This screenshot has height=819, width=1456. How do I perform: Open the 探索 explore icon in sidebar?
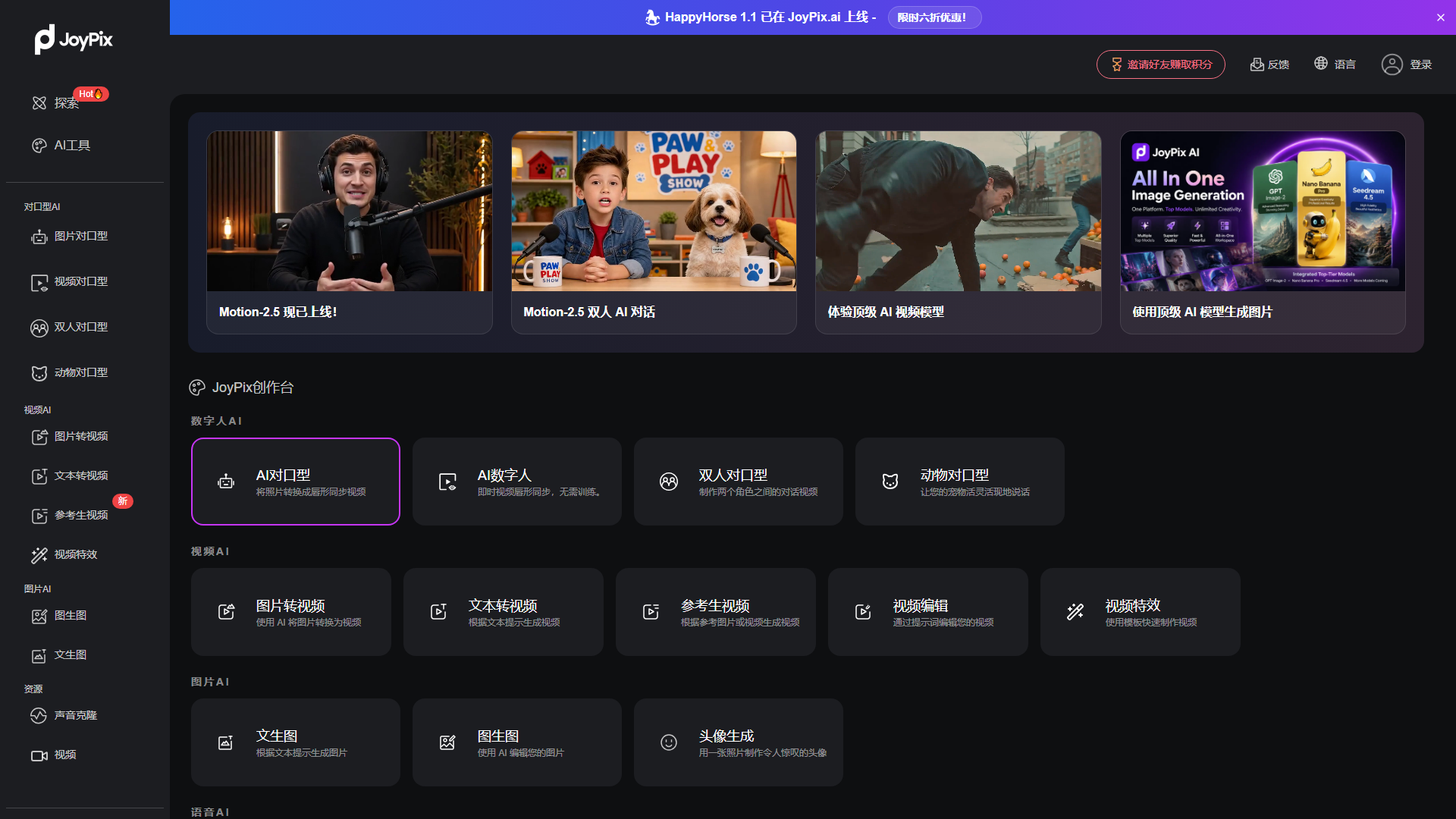point(39,103)
